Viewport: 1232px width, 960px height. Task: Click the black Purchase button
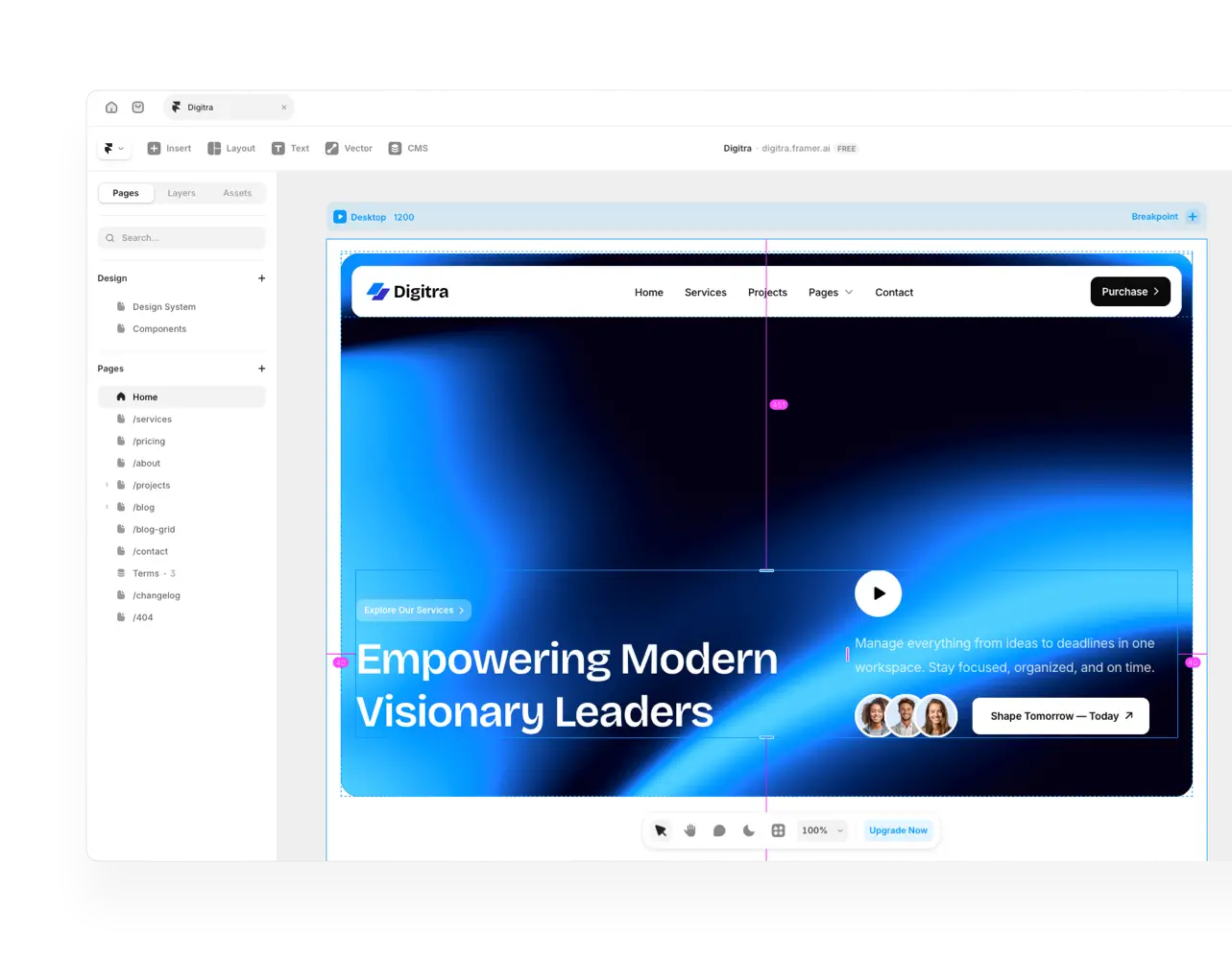point(1130,292)
